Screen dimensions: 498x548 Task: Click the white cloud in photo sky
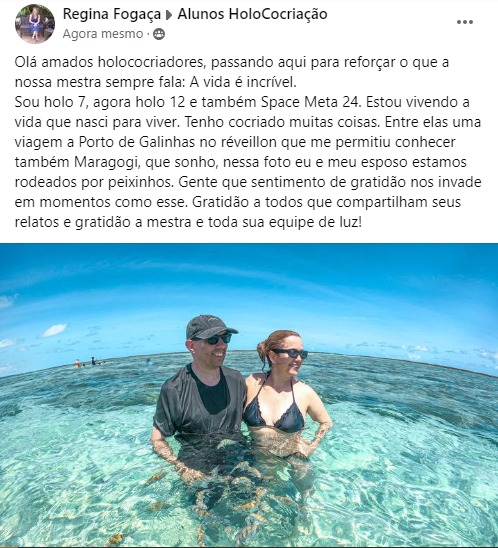click(54, 330)
